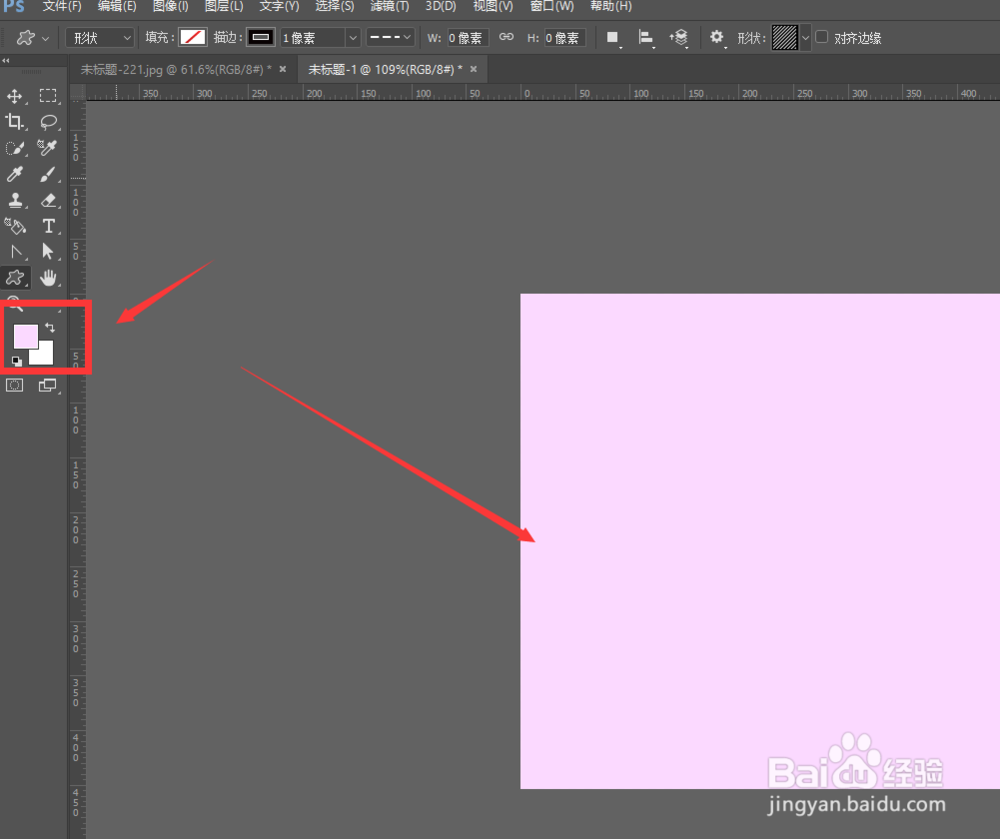Select the Eraser tool
This screenshot has height=839, width=1000.
pos(48,200)
